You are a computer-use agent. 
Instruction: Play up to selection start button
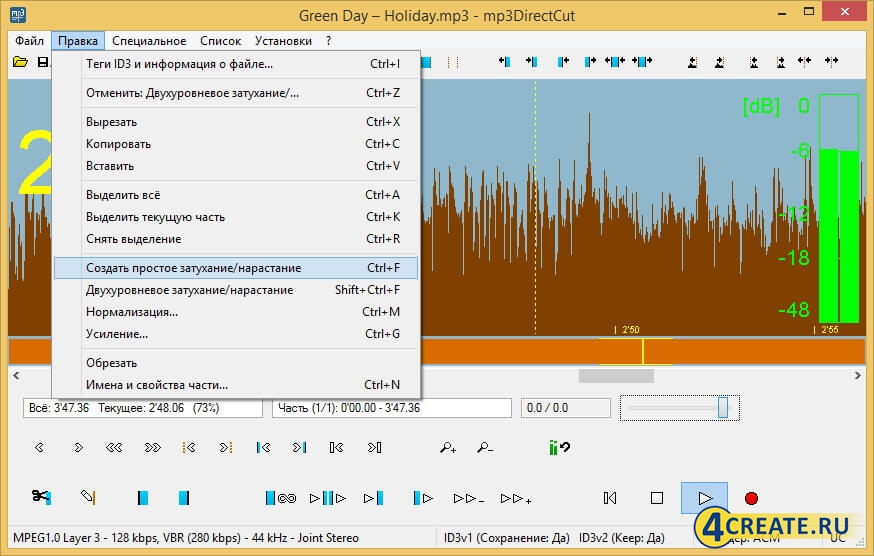[373, 498]
